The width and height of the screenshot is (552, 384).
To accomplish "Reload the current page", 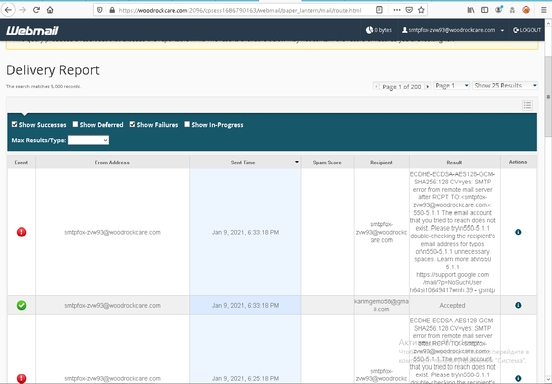I will pyautogui.click(x=36, y=10).
